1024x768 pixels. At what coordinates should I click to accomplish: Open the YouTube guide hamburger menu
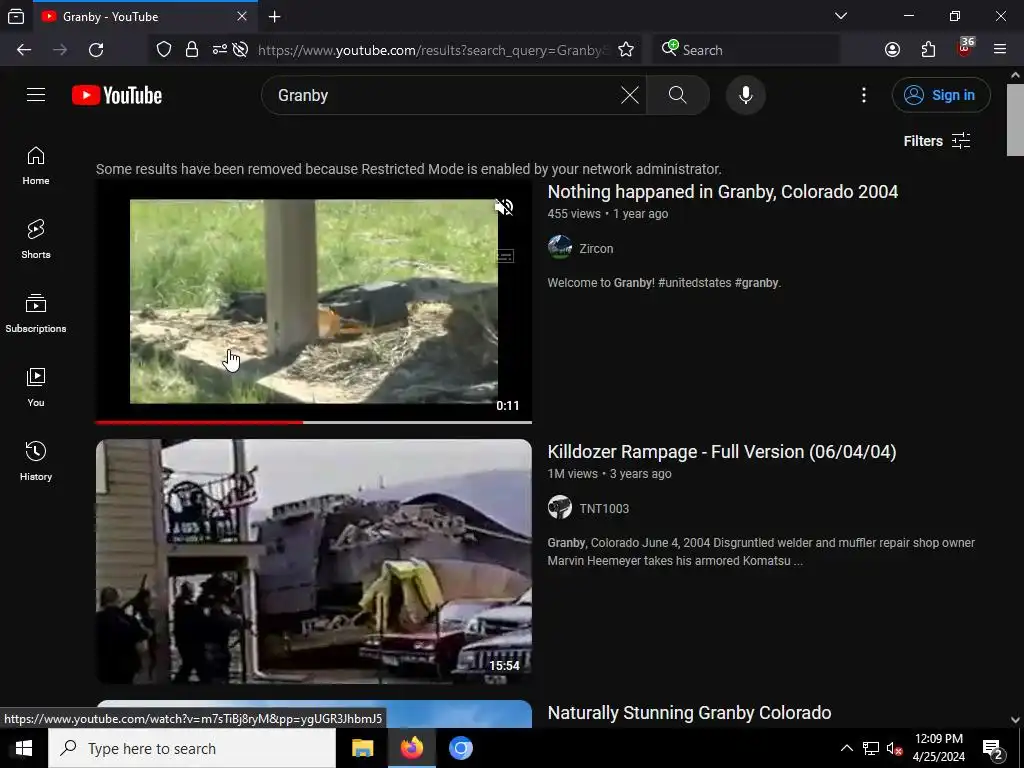pyautogui.click(x=36, y=95)
